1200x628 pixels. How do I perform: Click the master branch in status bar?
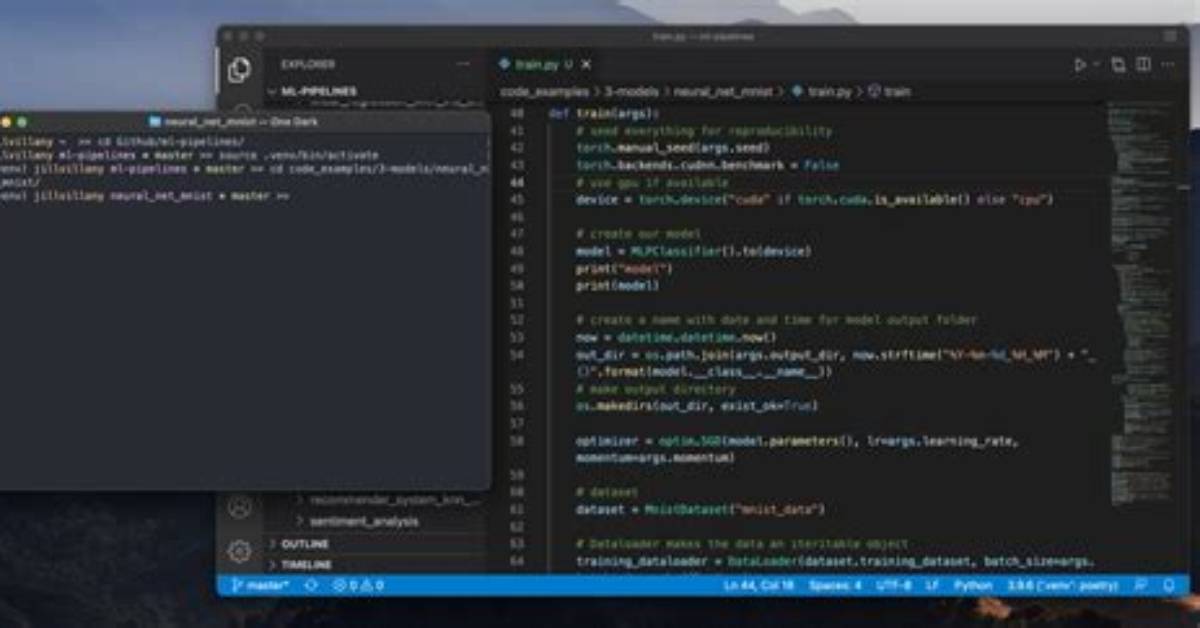(260, 585)
